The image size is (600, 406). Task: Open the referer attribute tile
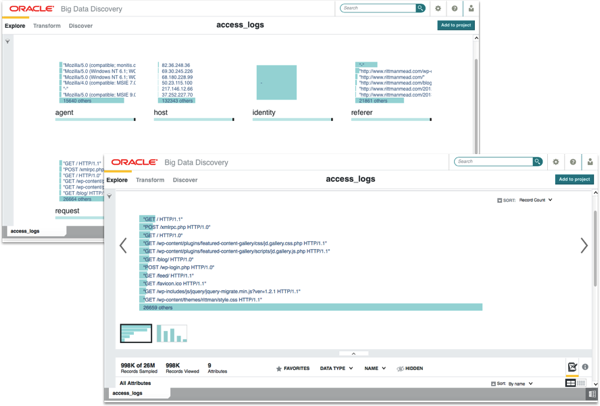point(391,92)
